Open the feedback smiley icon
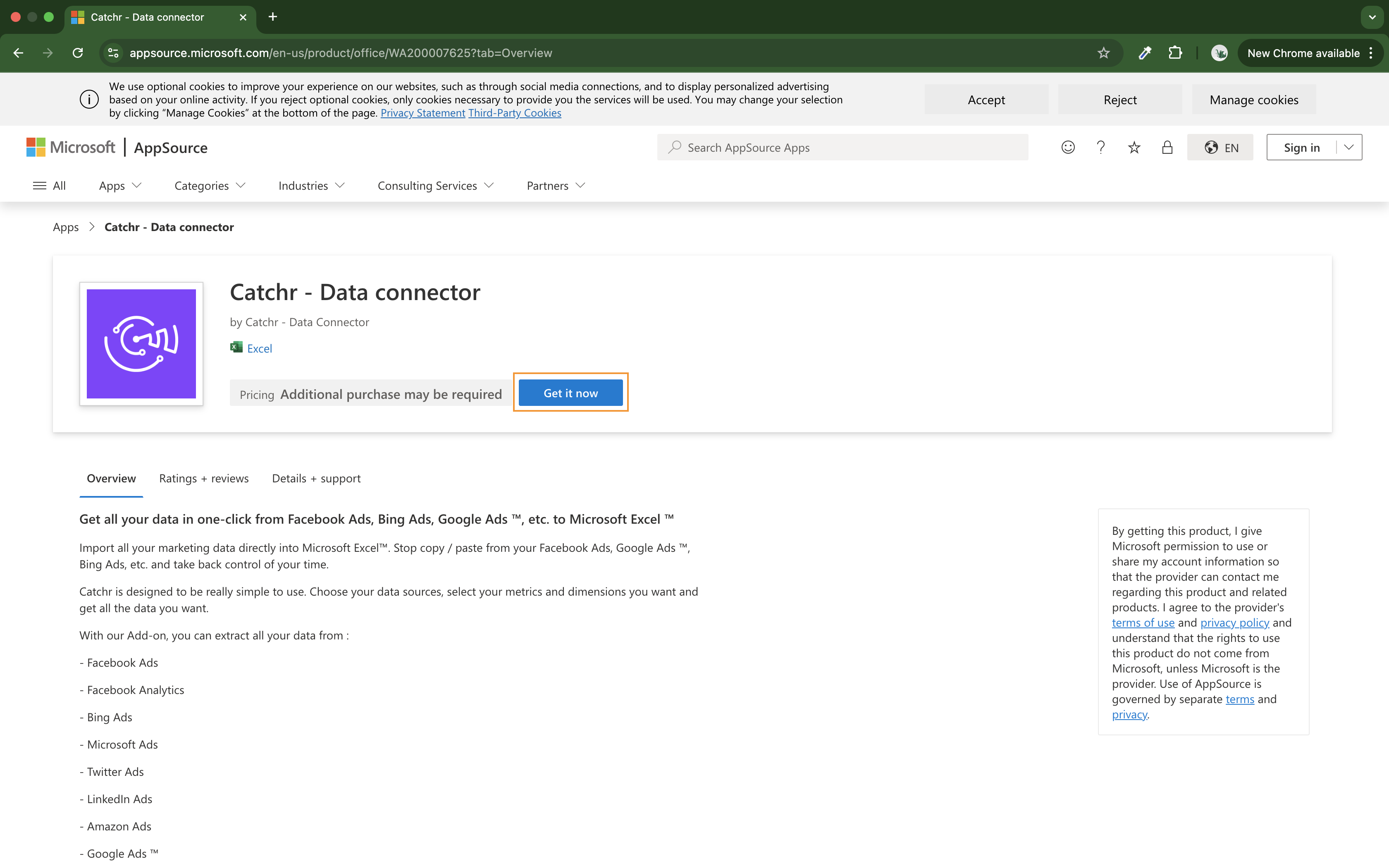 (x=1067, y=148)
